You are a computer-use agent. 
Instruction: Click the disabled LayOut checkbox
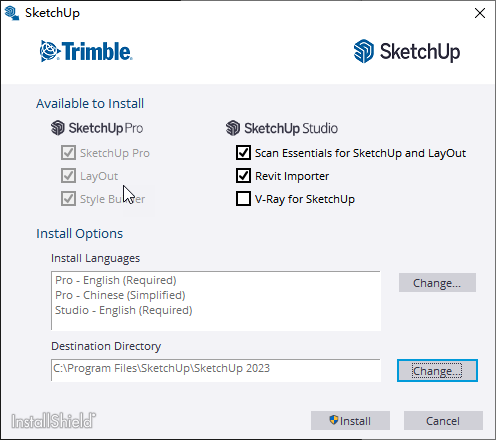tap(68, 176)
